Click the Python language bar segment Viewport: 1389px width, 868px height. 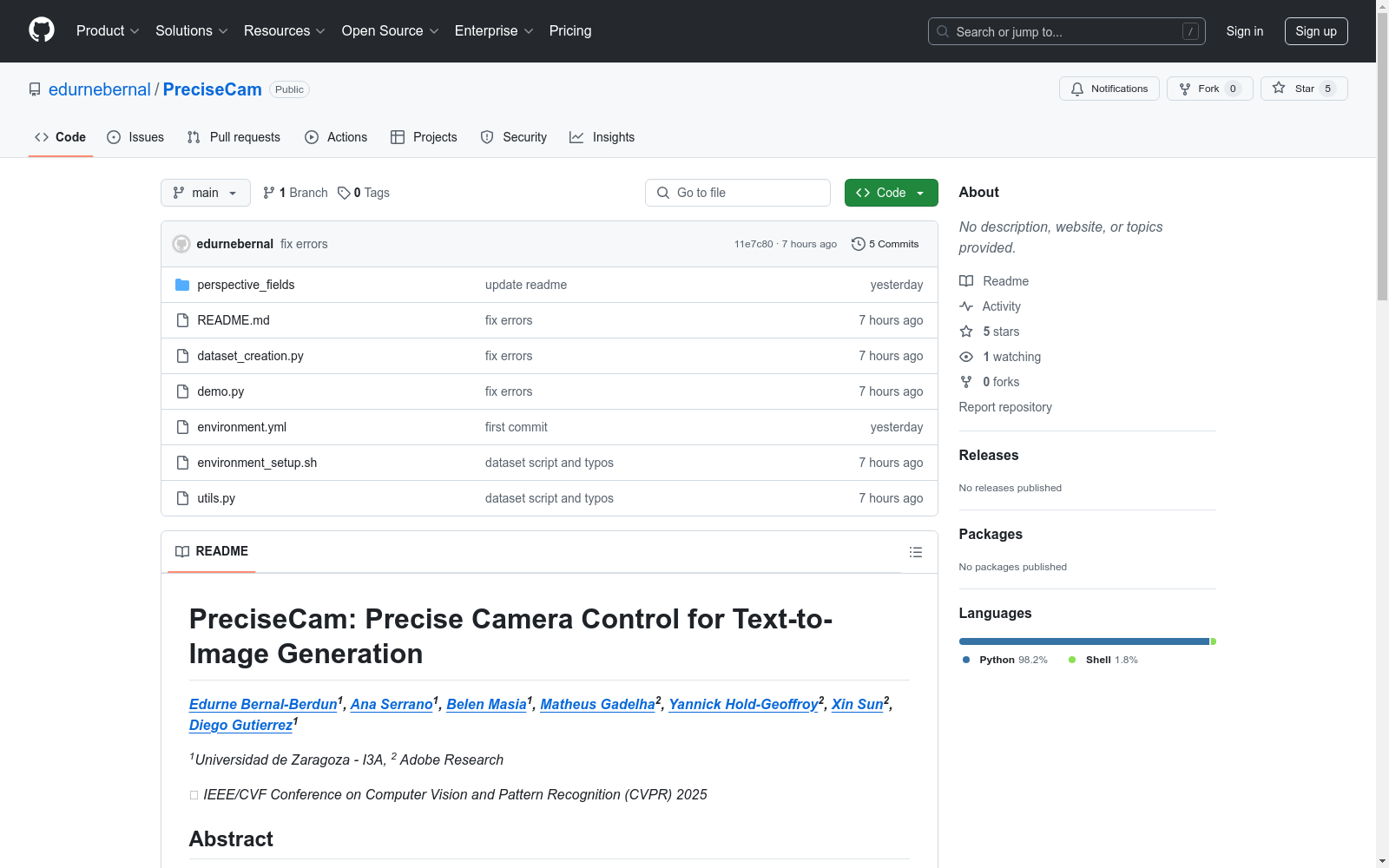[x=1084, y=641]
